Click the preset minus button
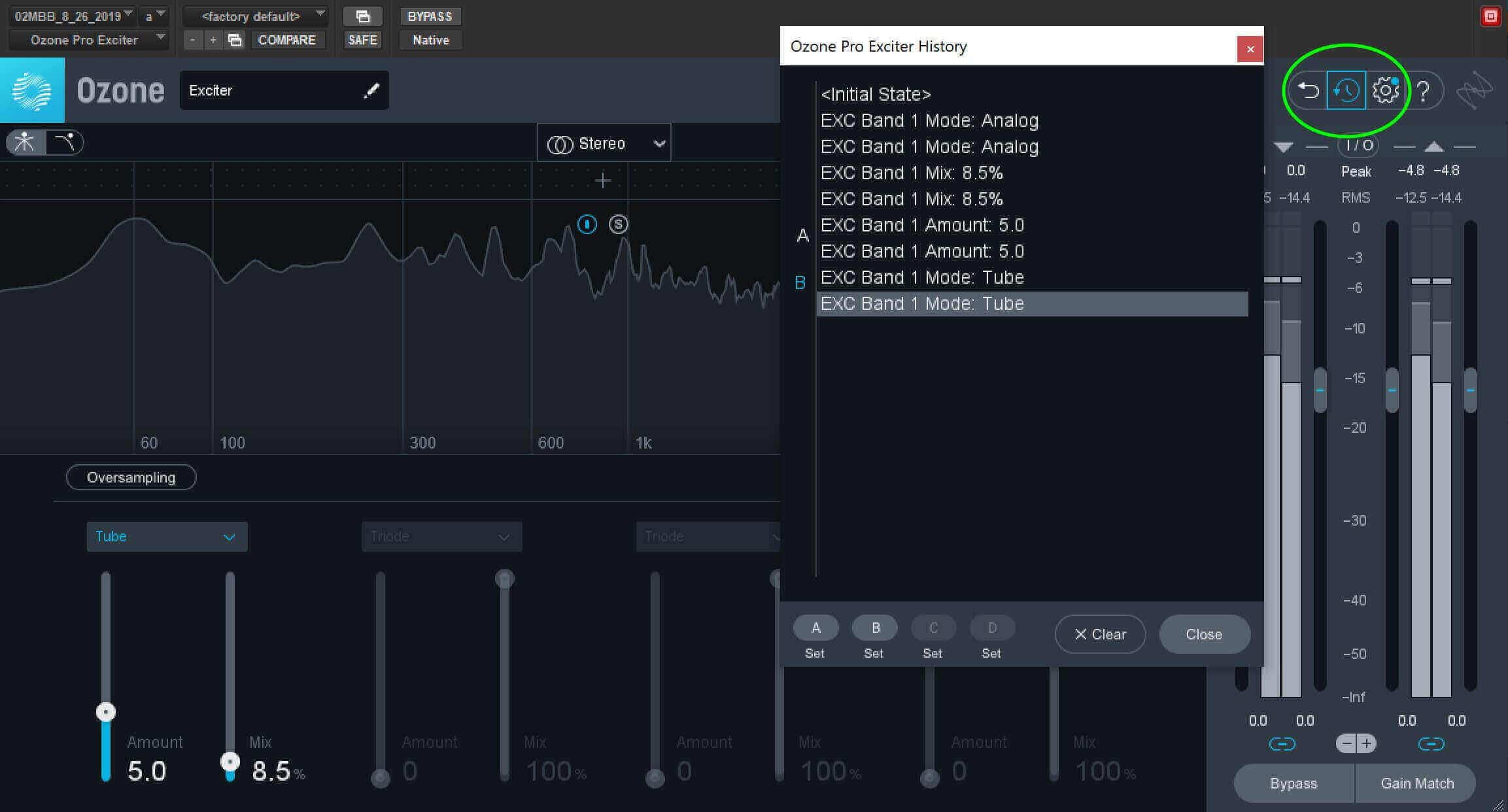 pyautogui.click(x=192, y=40)
